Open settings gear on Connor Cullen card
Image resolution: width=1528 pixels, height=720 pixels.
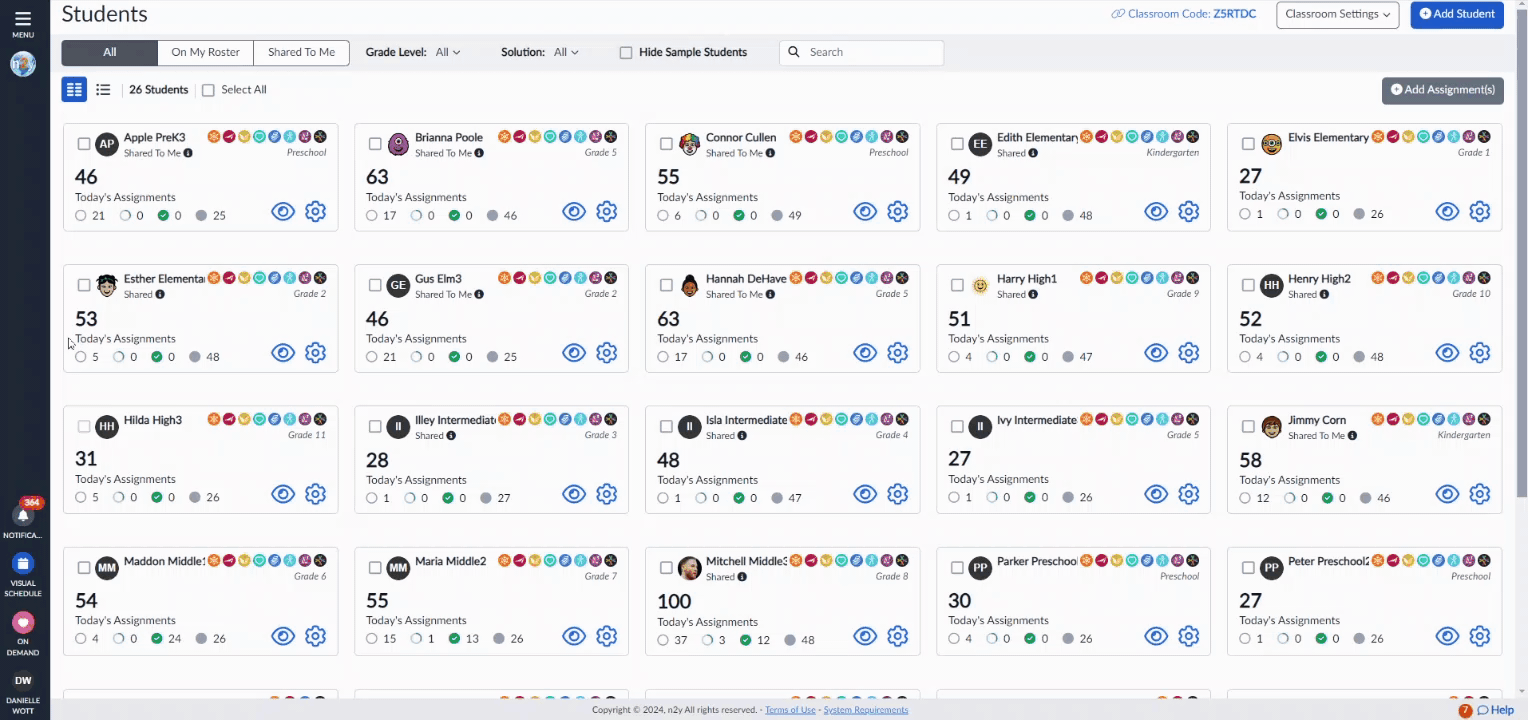[897, 211]
